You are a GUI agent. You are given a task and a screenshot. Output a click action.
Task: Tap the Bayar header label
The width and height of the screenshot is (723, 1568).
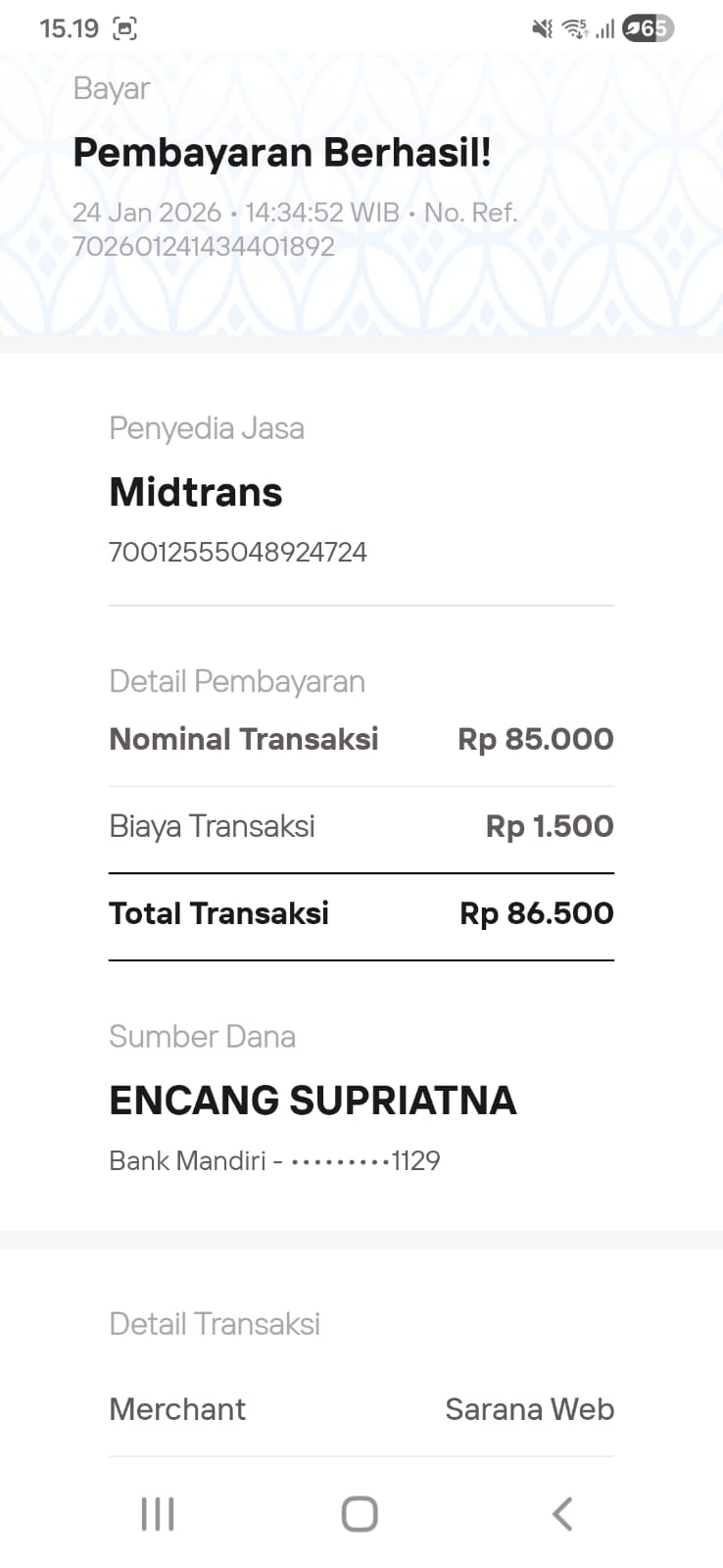coord(112,88)
